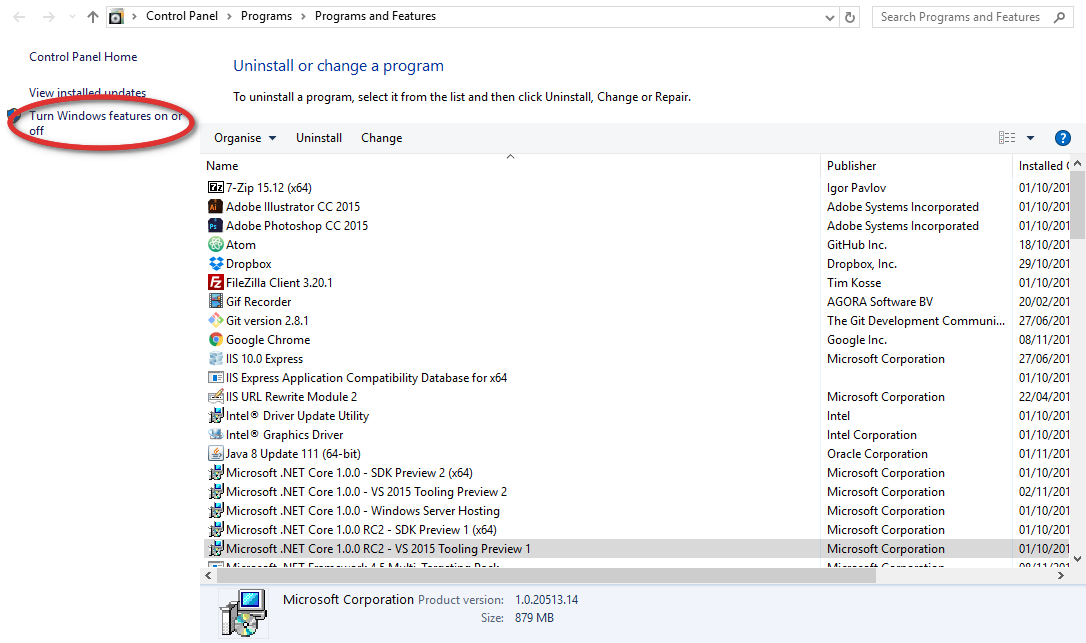
Task: Select the Java 8 Update 111 (64-bit) entry
Action: pos(637,454)
